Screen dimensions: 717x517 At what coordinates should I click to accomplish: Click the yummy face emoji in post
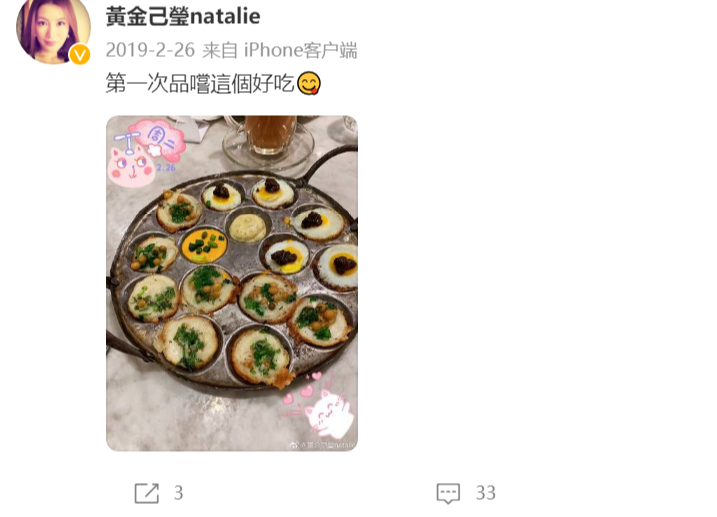coord(309,83)
